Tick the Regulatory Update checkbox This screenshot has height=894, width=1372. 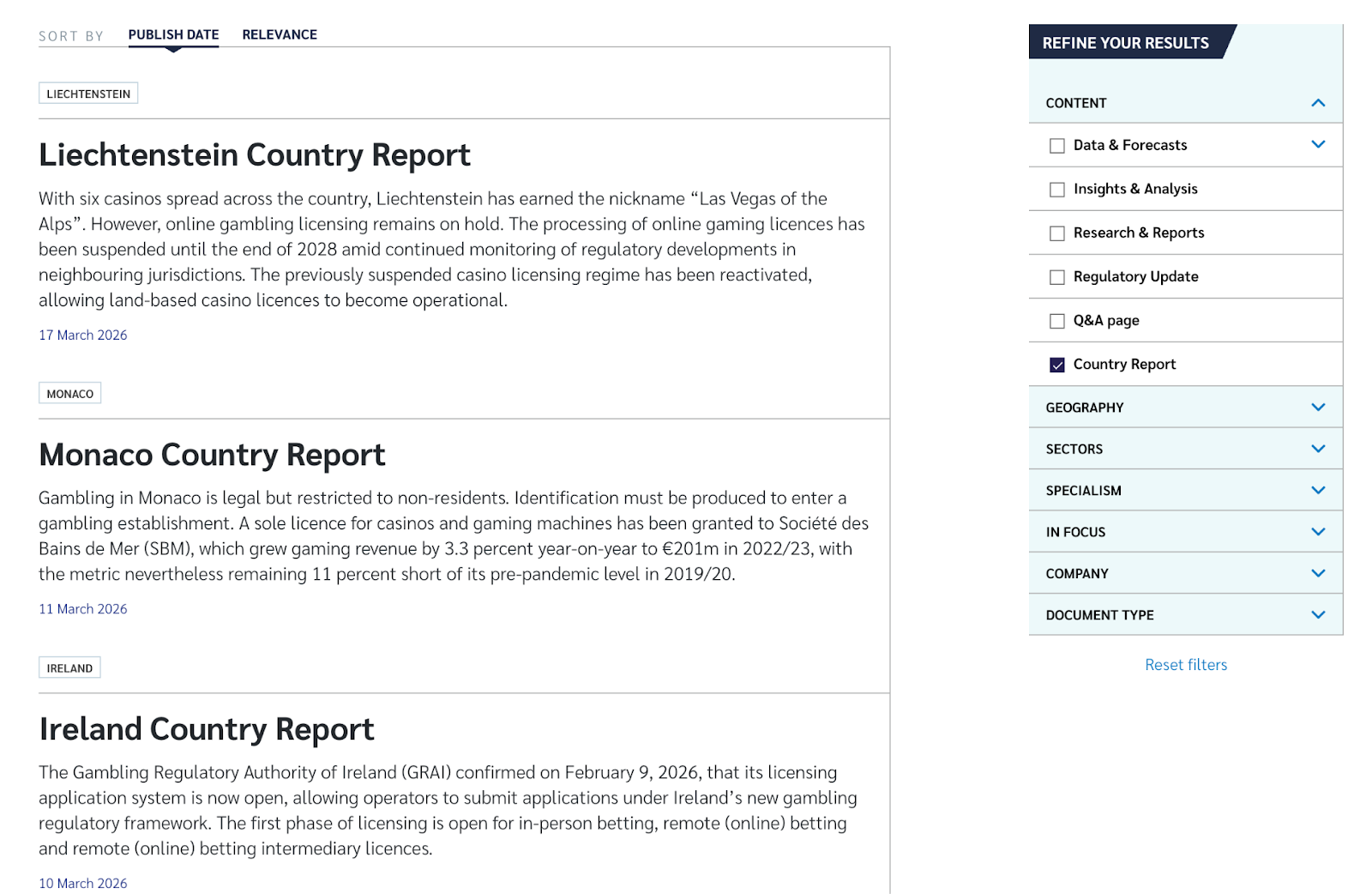[1057, 277]
